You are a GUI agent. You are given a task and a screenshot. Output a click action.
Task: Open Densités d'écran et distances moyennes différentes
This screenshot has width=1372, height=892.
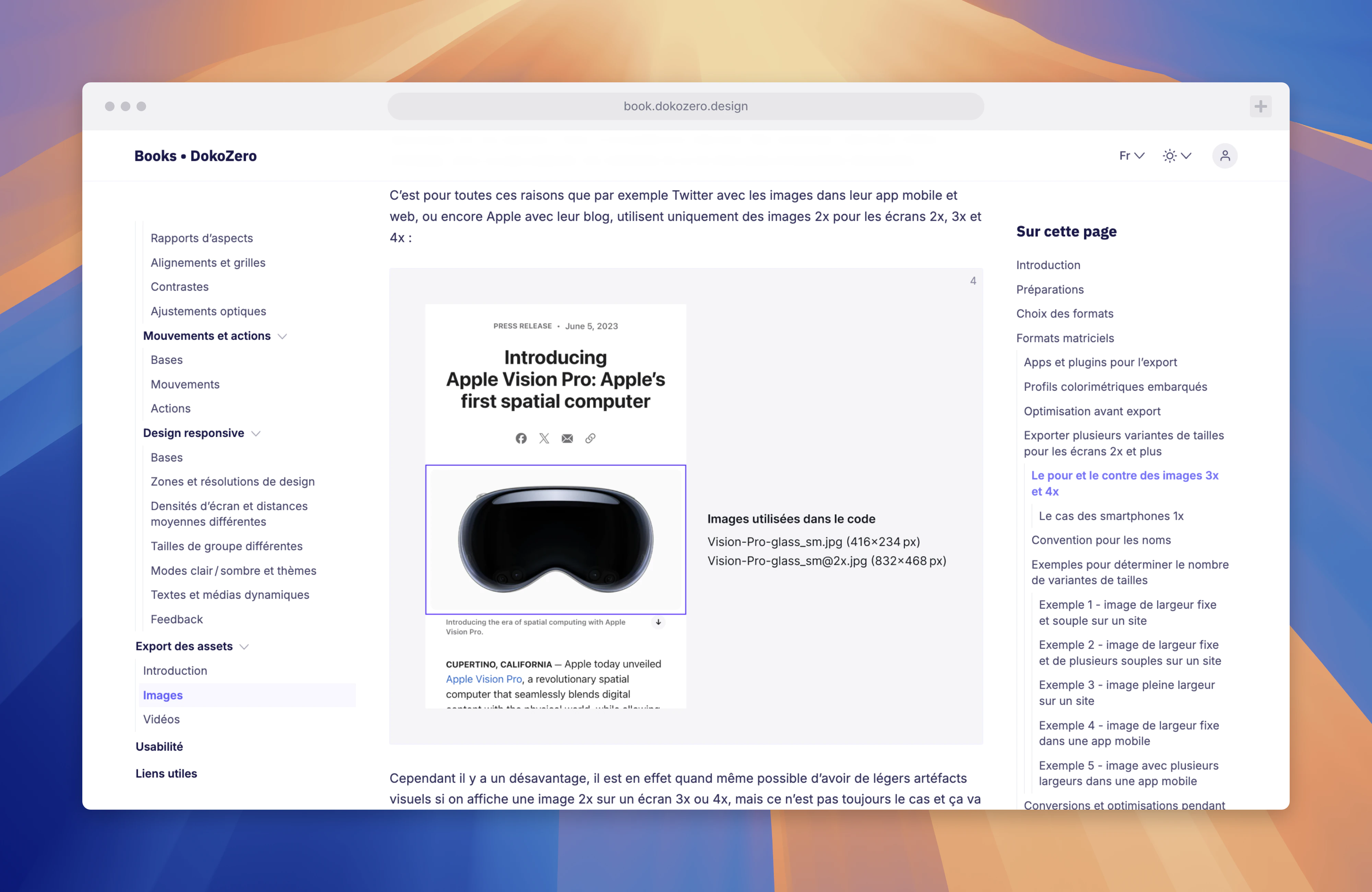click(x=229, y=514)
